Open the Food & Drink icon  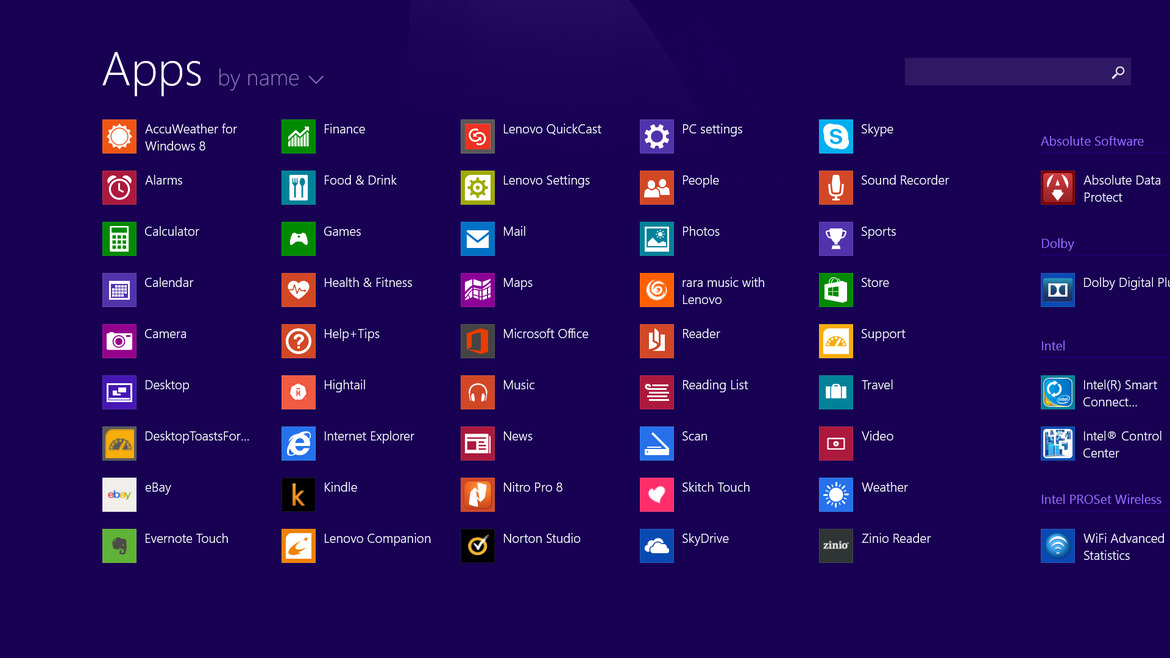[298, 188]
